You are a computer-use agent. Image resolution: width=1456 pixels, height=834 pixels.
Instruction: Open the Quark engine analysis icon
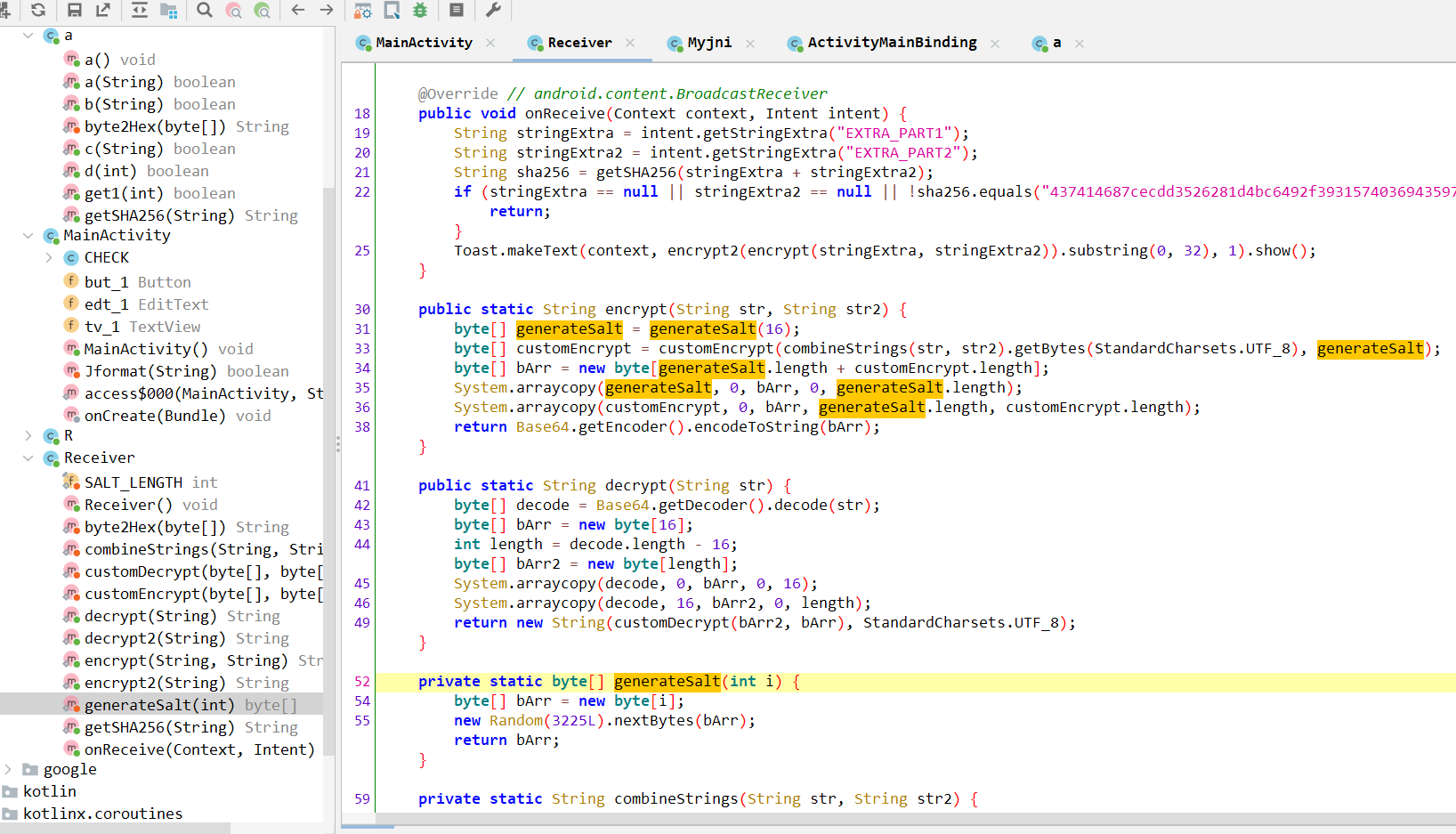pyautogui.click(x=392, y=10)
